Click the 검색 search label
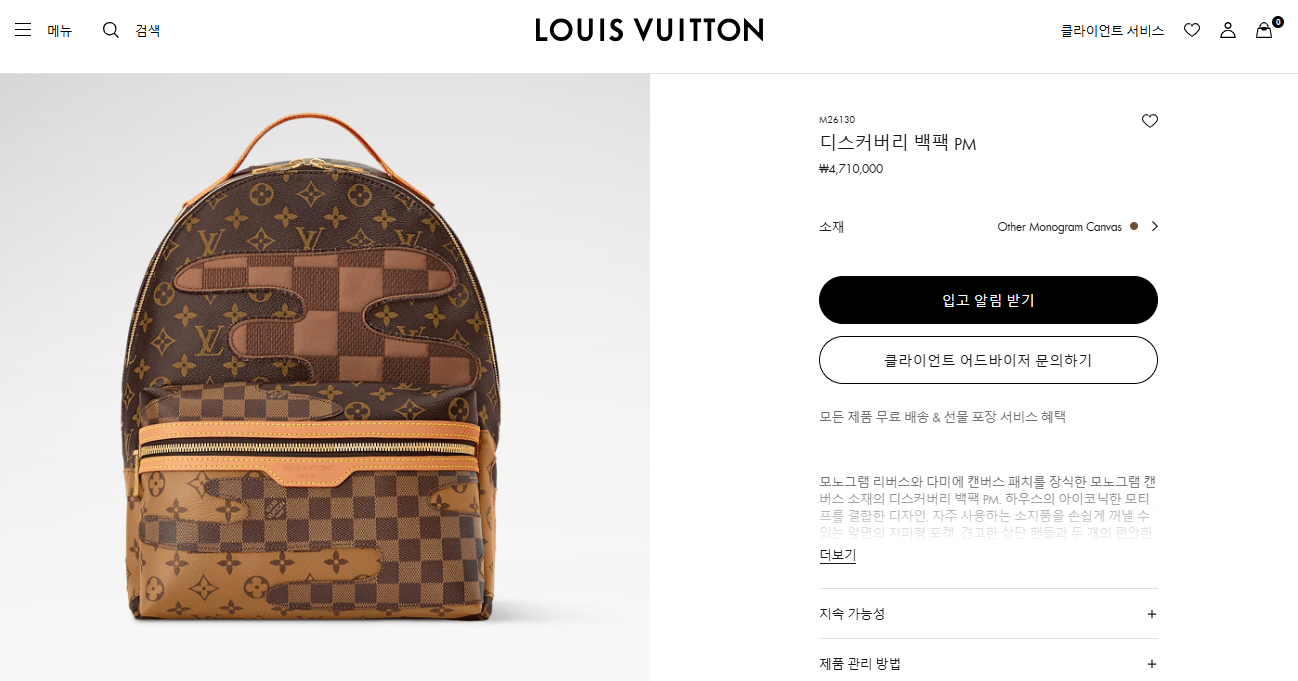The width and height of the screenshot is (1298, 681). click(148, 31)
